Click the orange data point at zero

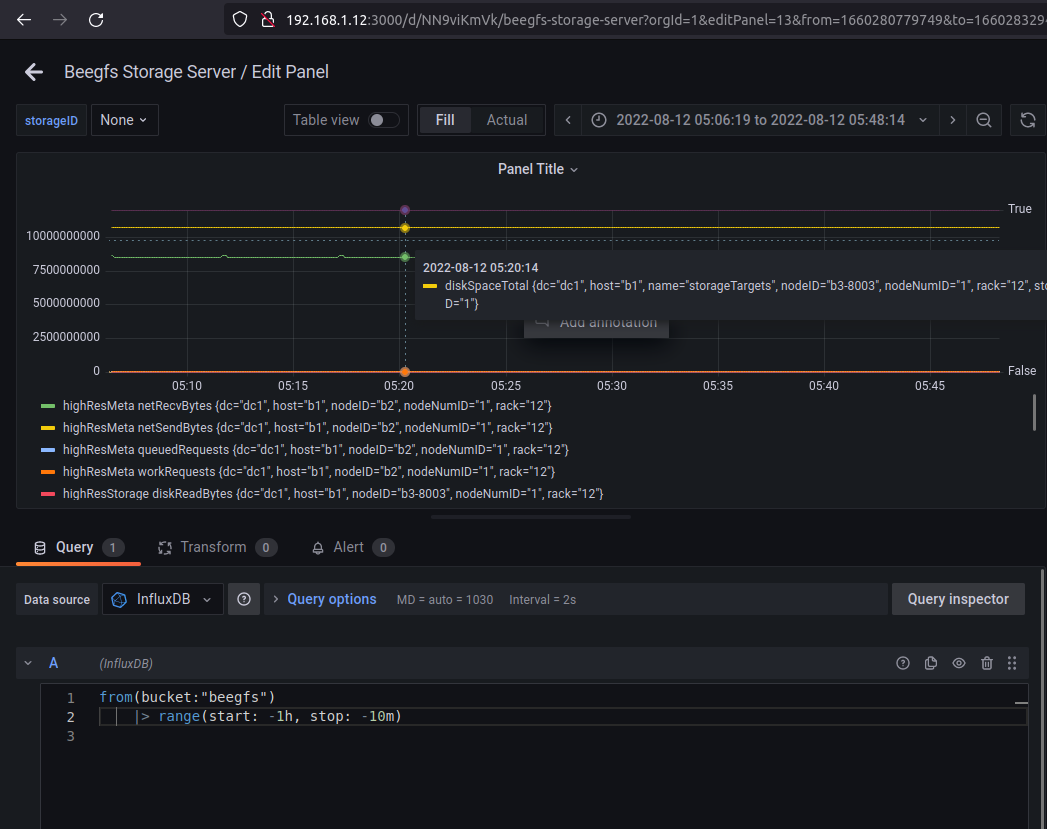[405, 372]
